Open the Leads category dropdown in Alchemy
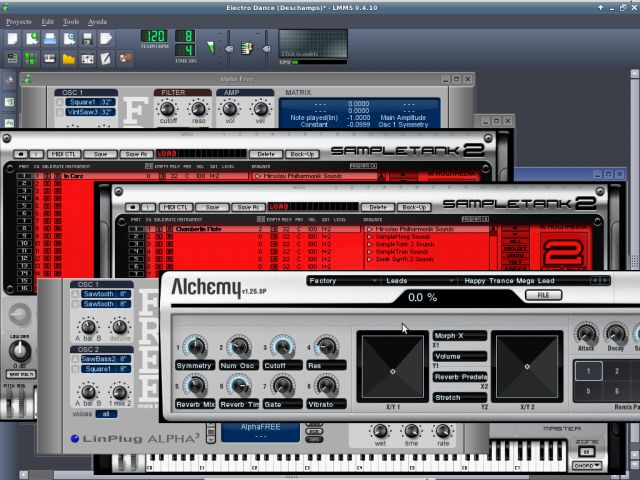The width and height of the screenshot is (640, 480). [x=420, y=281]
